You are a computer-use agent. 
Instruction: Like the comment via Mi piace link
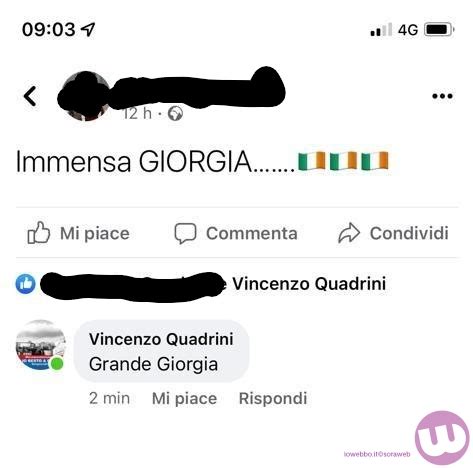[184, 398]
